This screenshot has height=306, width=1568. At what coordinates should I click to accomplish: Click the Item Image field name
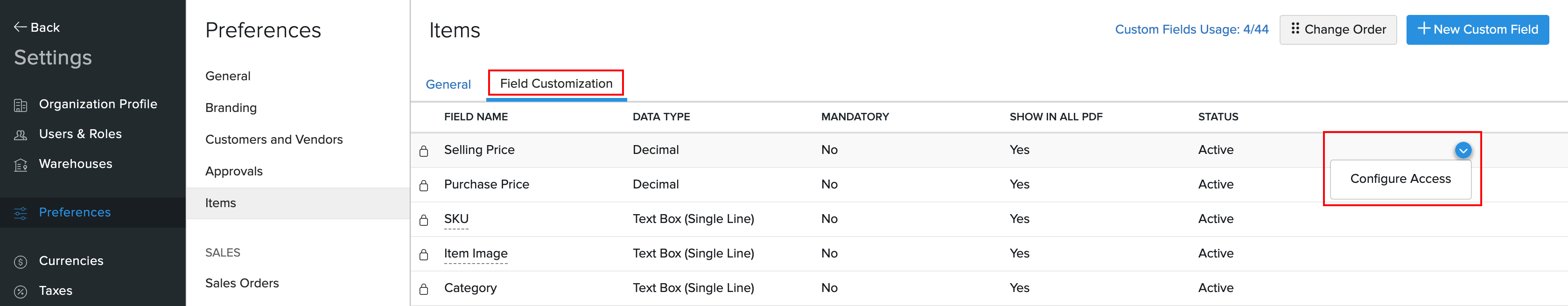coord(476,253)
